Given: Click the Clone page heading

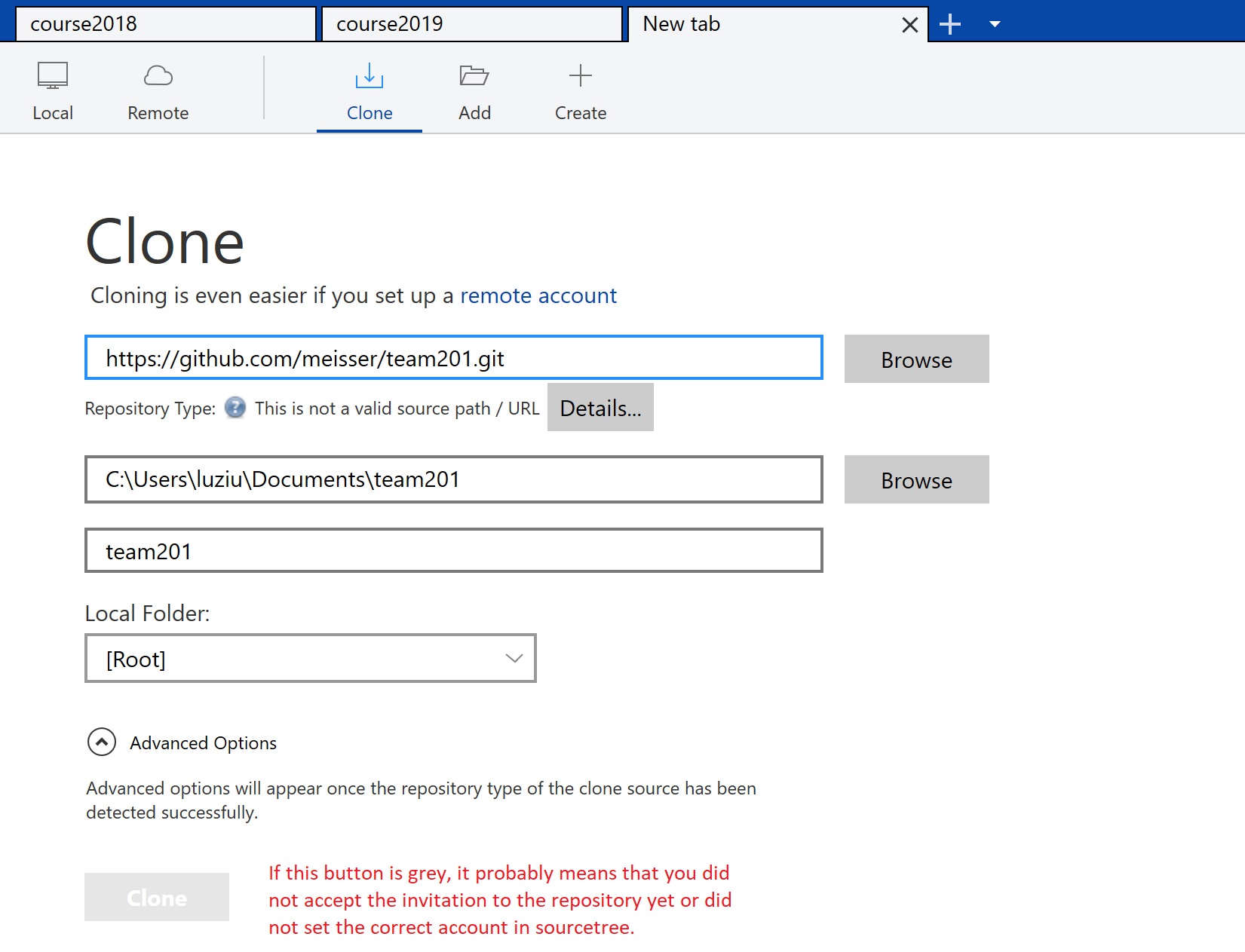Looking at the screenshot, I should pos(165,242).
